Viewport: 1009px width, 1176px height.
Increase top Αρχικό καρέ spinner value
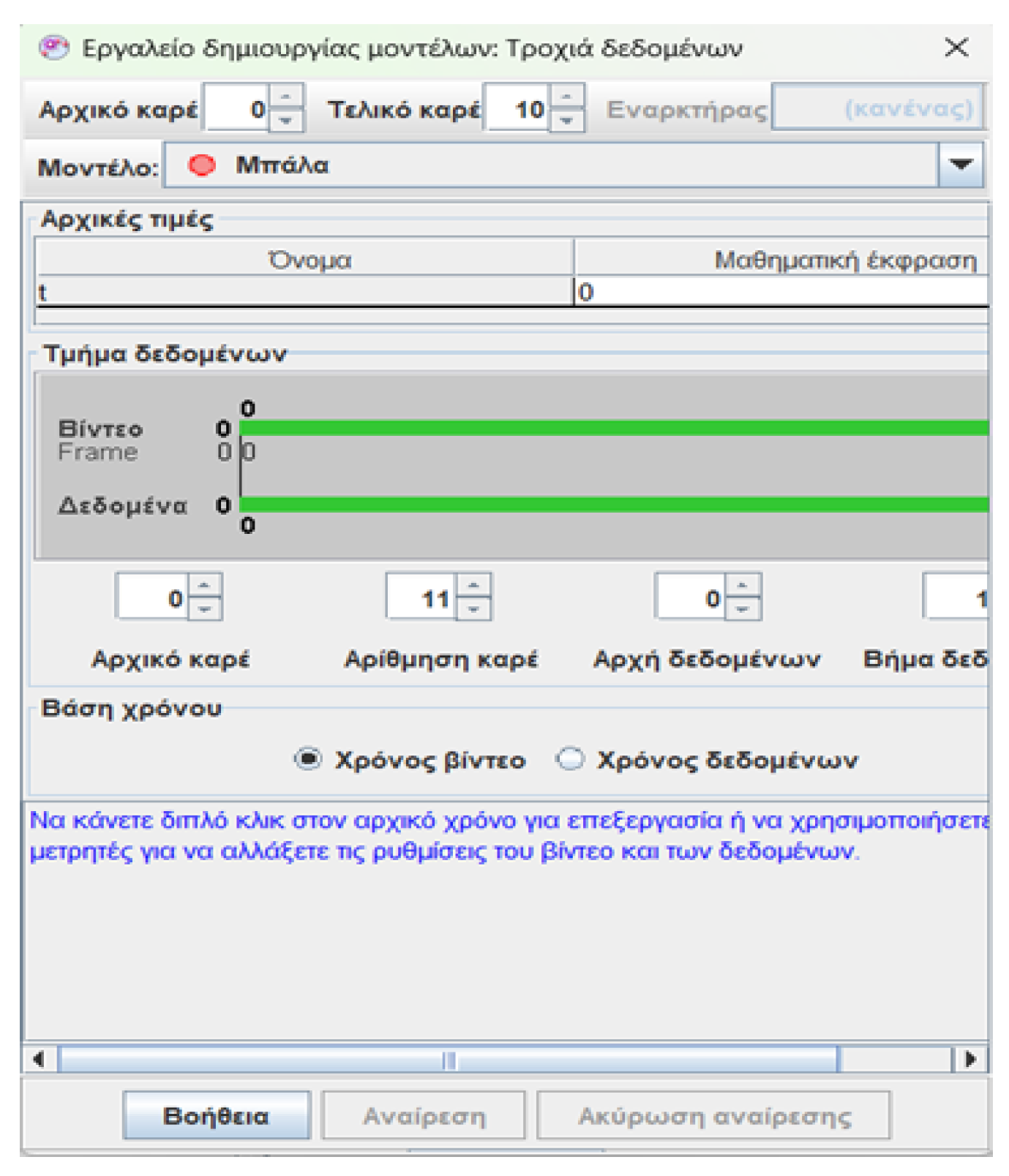286,97
